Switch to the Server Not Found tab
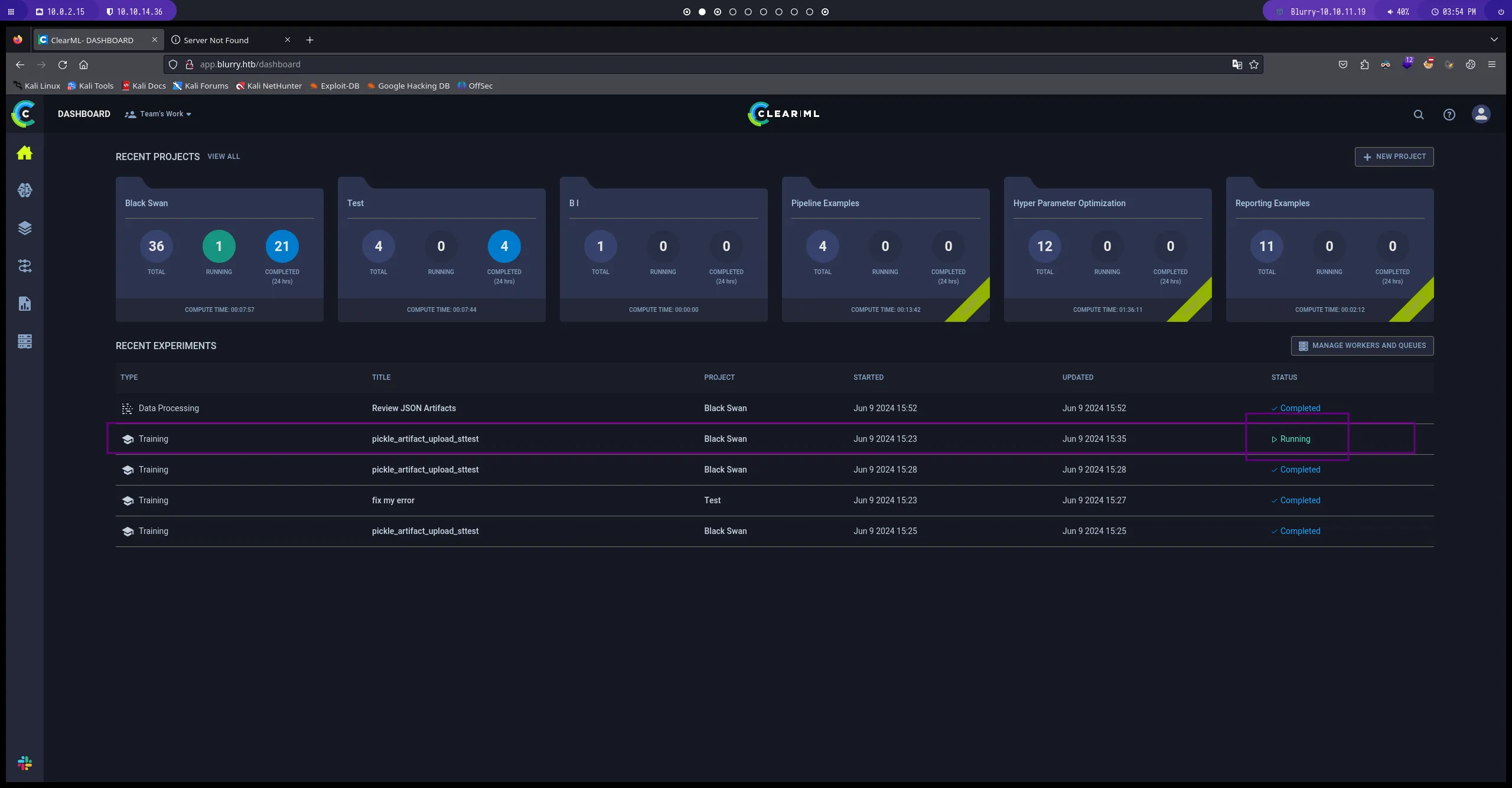This screenshot has height=788, width=1512. click(x=216, y=40)
